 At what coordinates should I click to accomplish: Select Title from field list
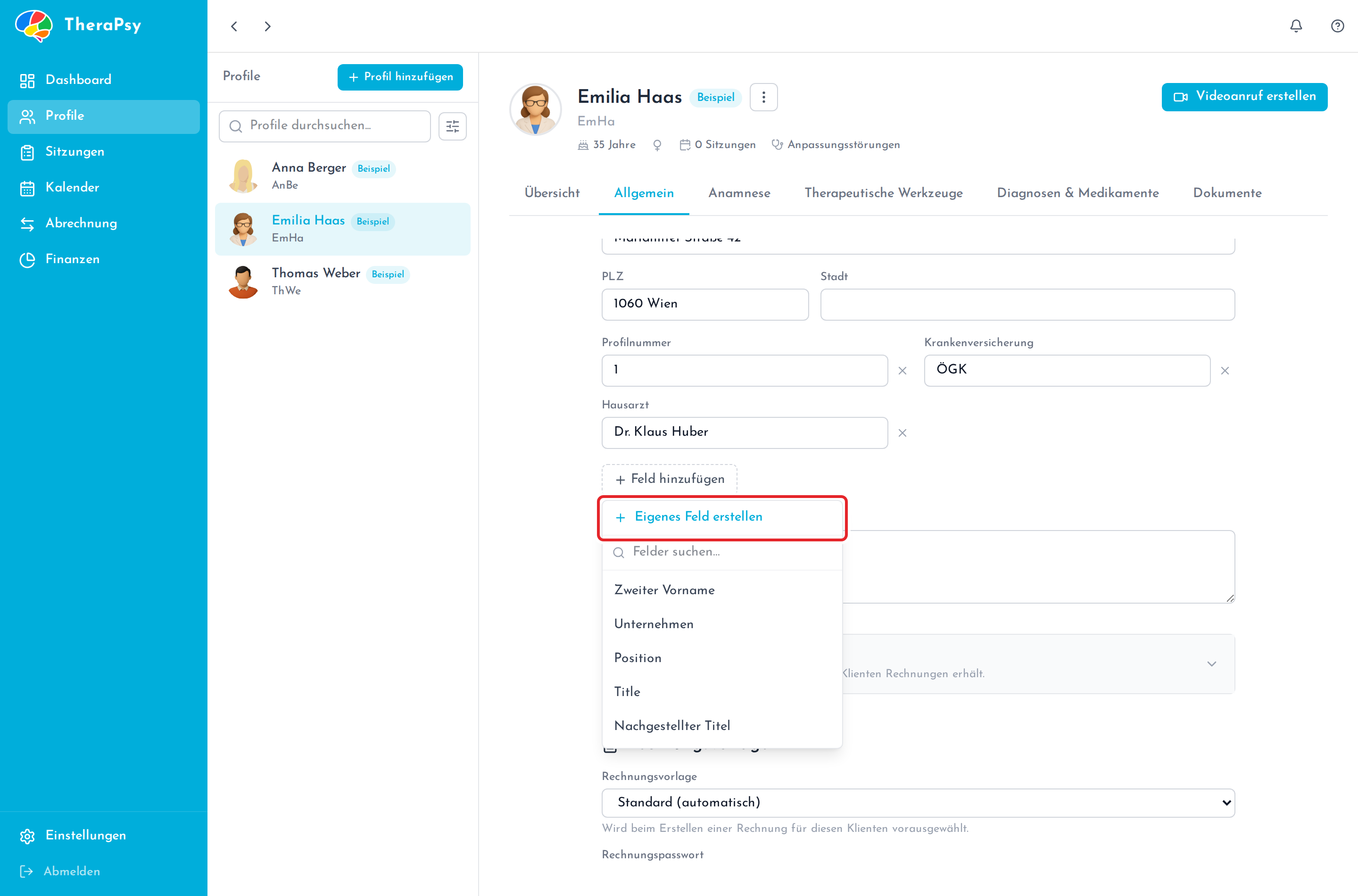click(x=722, y=692)
